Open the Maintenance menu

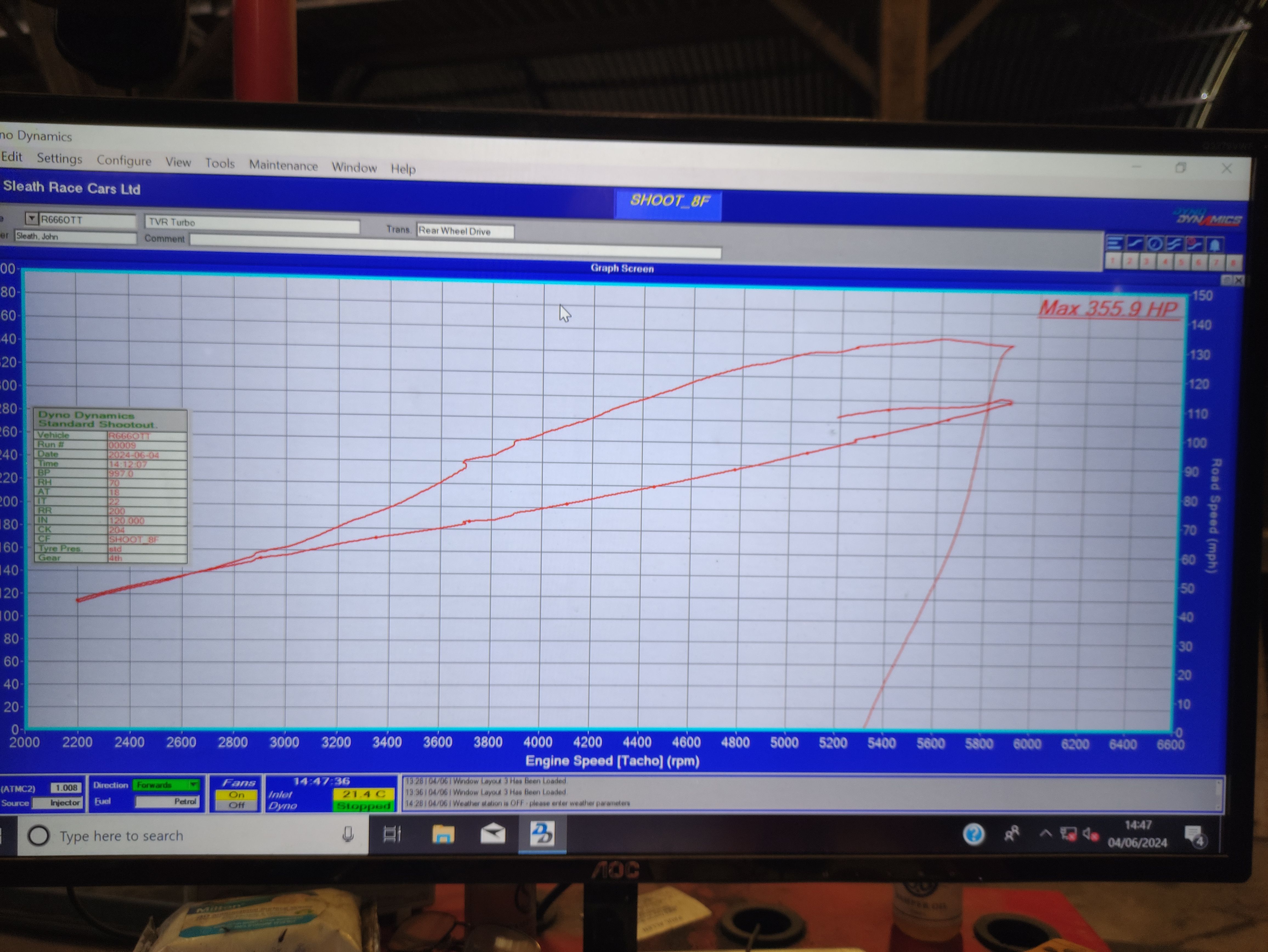click(x=283, y=166)
